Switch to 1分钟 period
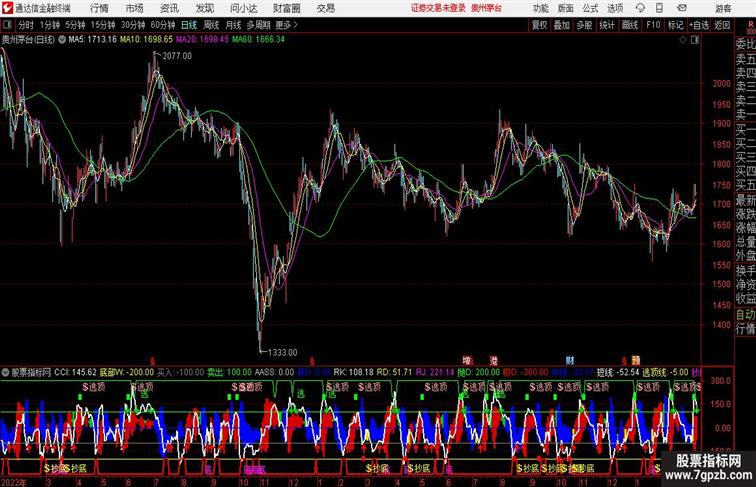 [50, 25]
